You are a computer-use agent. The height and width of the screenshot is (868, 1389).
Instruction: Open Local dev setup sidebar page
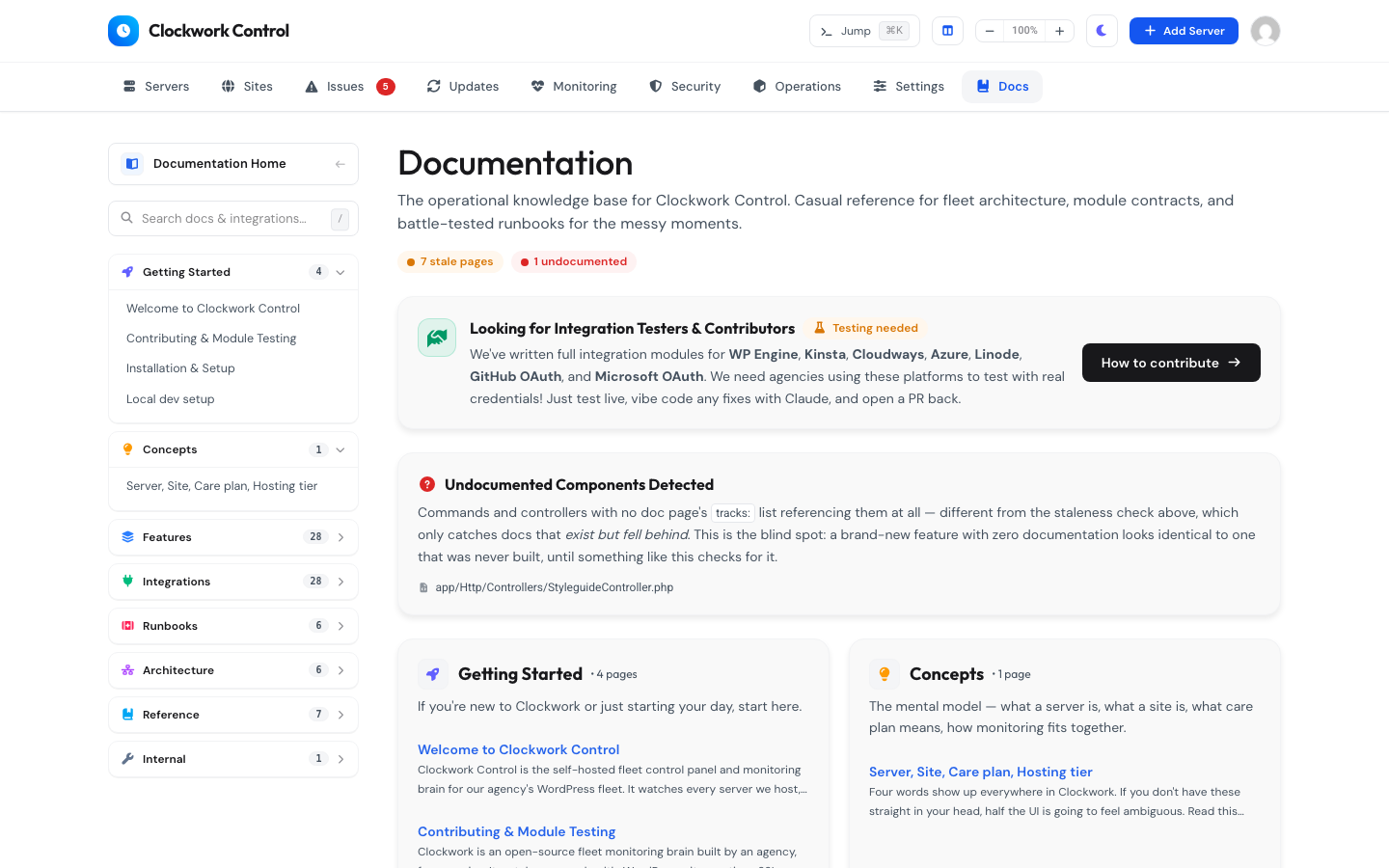[x=171, y=399]
